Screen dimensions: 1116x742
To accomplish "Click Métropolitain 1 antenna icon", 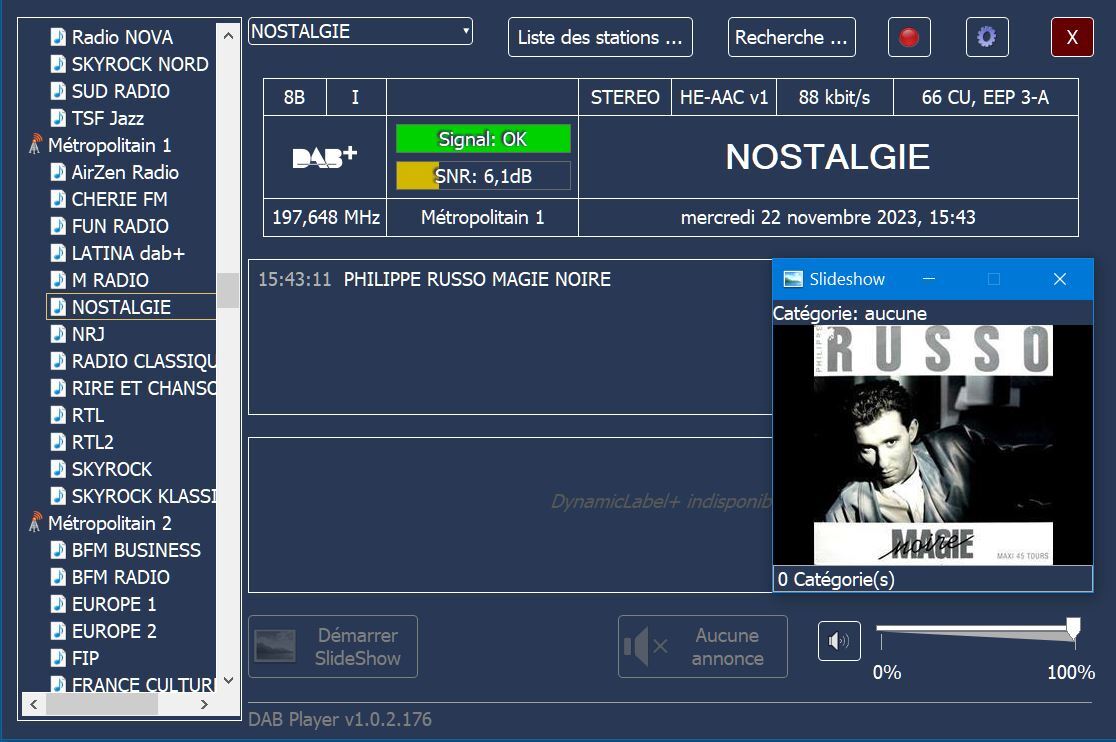I will pyautogui.click(x=35, y=145).
